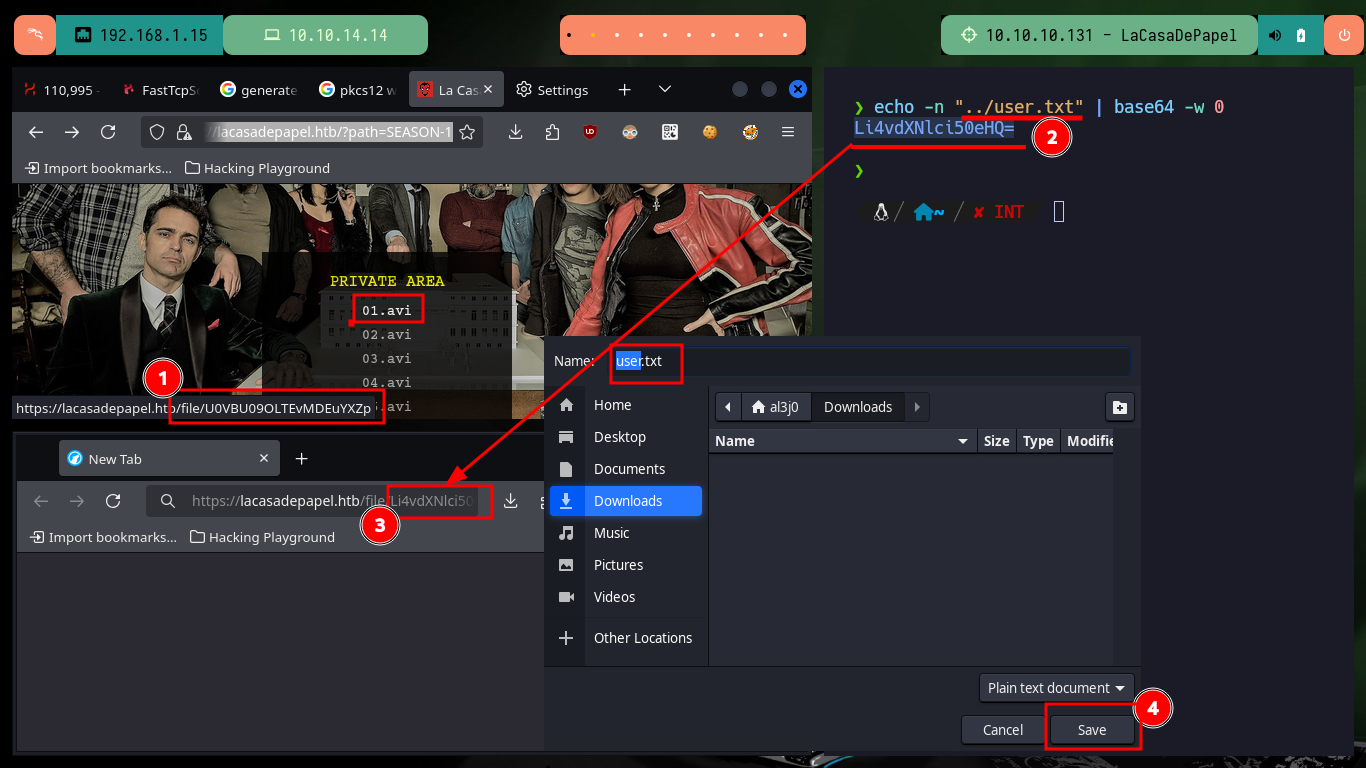This screenshot has height=768, width=1366.
Task: Click the glasses-face extension icon
Action: tap(630, 132)
